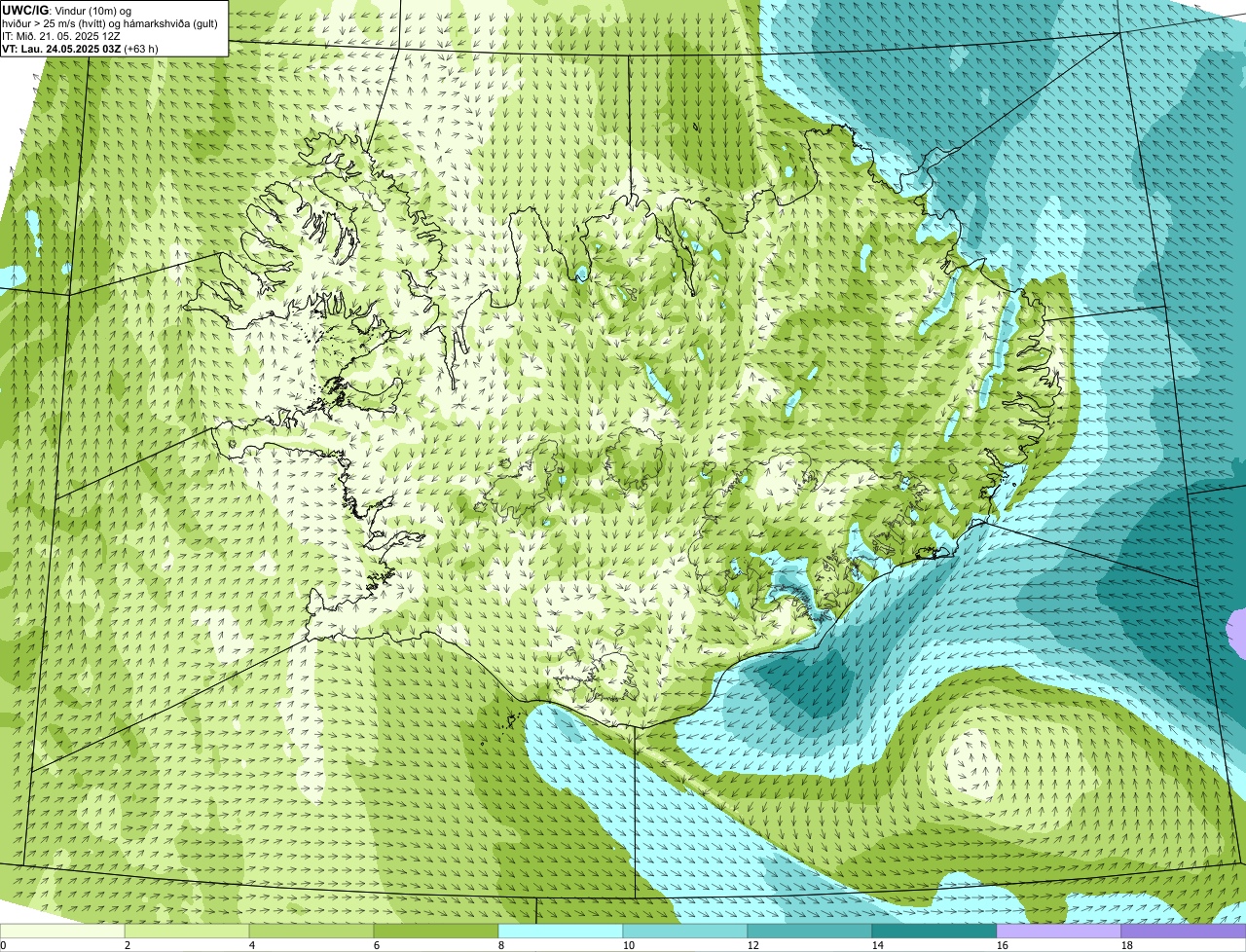The width and height of the screenshot is (1246, 952).
Task: Click the legend label '4'
Action: pos(252,945)
